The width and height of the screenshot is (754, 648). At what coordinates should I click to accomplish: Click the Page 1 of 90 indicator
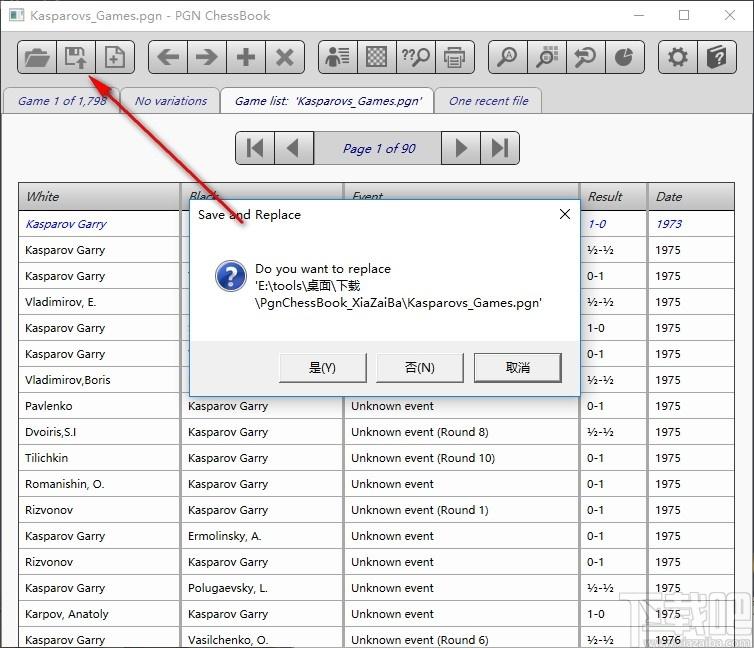(378, 149)
